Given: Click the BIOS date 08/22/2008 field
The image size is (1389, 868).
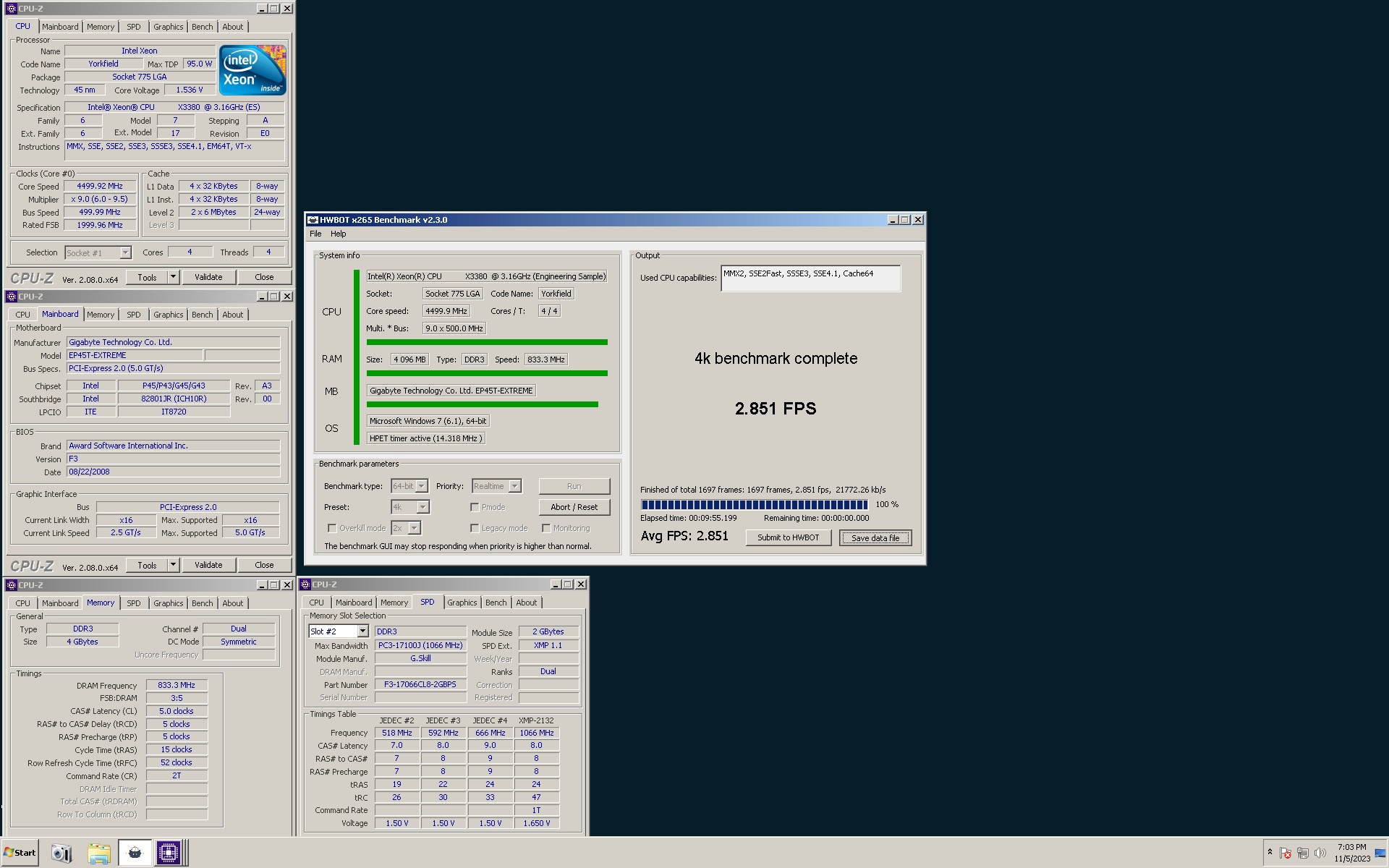Looking at the screenshot, I should pos(173,472).
